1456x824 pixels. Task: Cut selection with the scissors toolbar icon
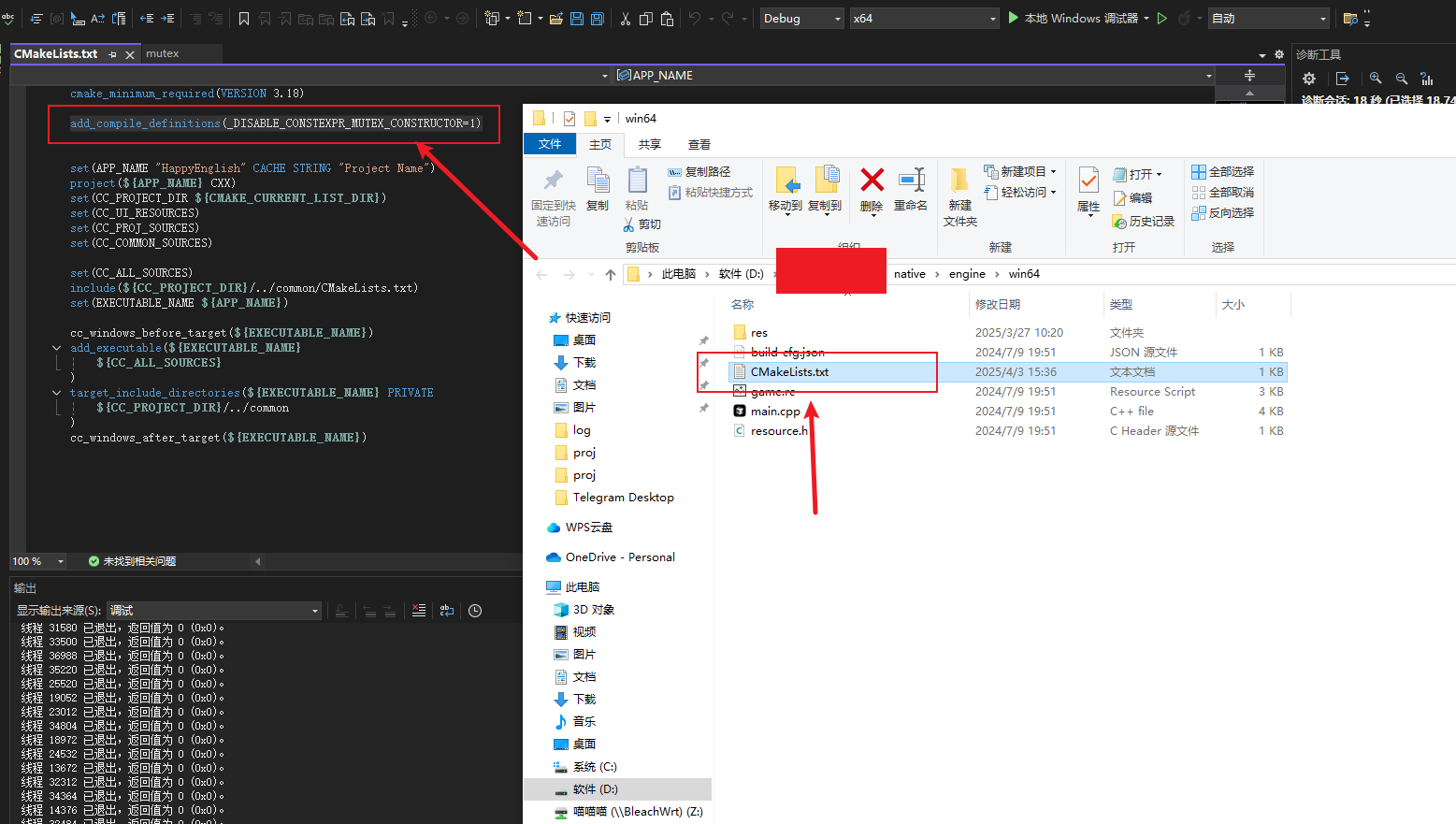[x=625, y=19]
